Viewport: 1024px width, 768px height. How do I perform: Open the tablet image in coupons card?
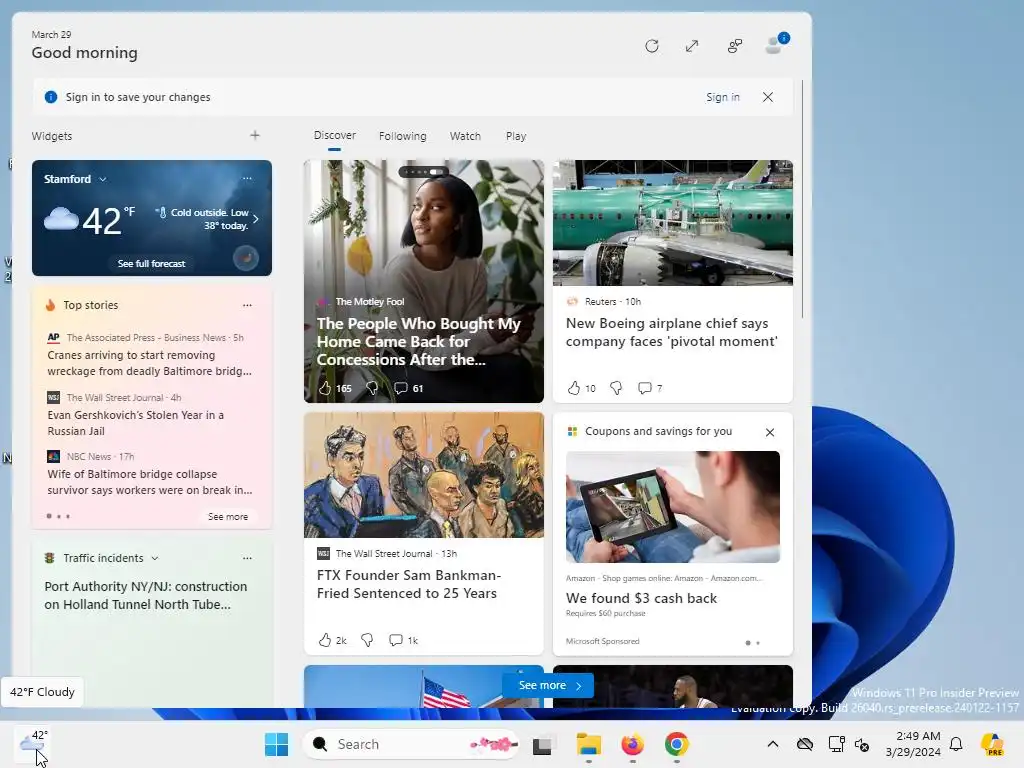pyautogui.click(x=673, y=507)
